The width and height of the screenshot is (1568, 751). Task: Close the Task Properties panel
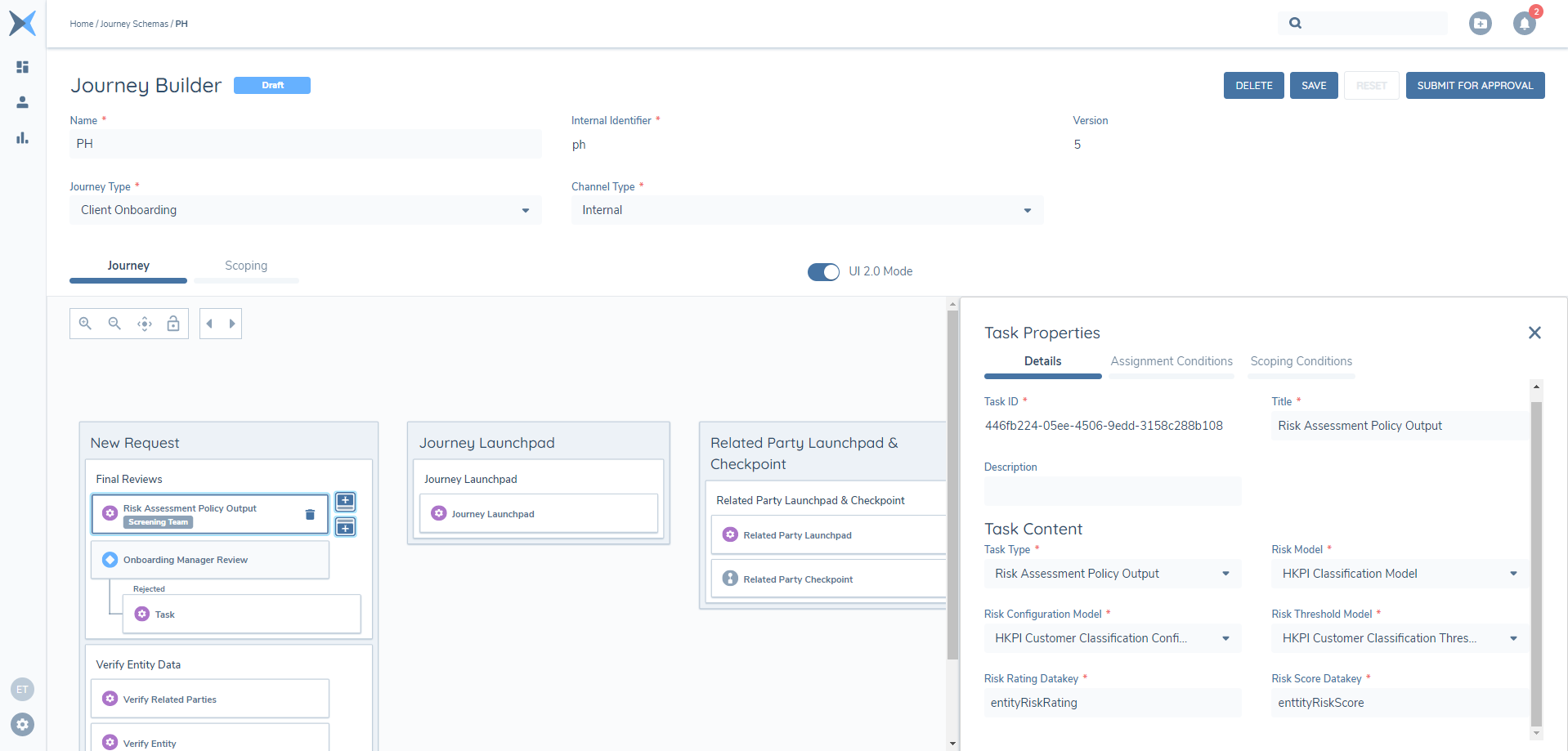pyautogui.click(x=1534, y=333)
